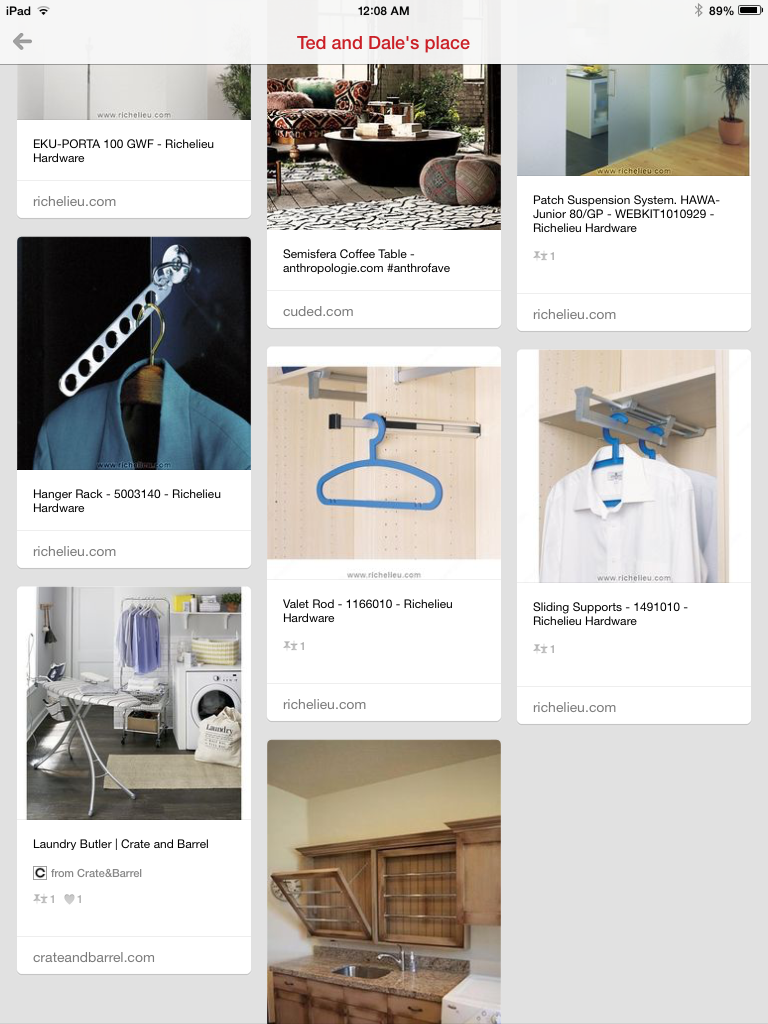
Task: Open the Semisfera Coffee Table image
Action: pyautogui.click(x=384, y=147)
